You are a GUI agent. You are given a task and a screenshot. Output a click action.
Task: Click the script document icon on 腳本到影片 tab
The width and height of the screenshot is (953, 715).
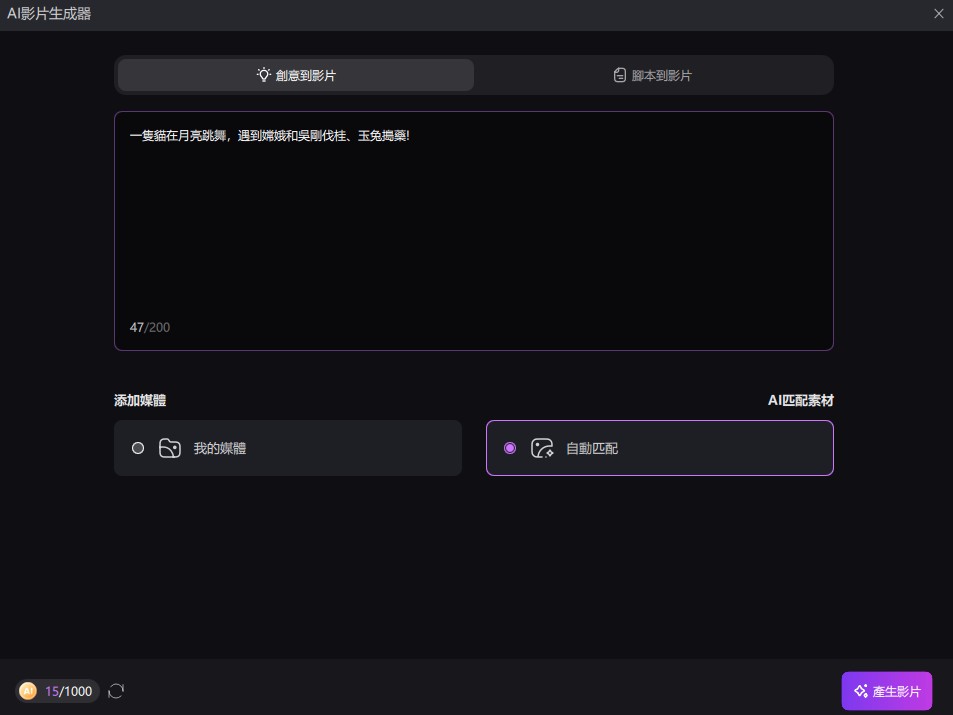[619, 75]
